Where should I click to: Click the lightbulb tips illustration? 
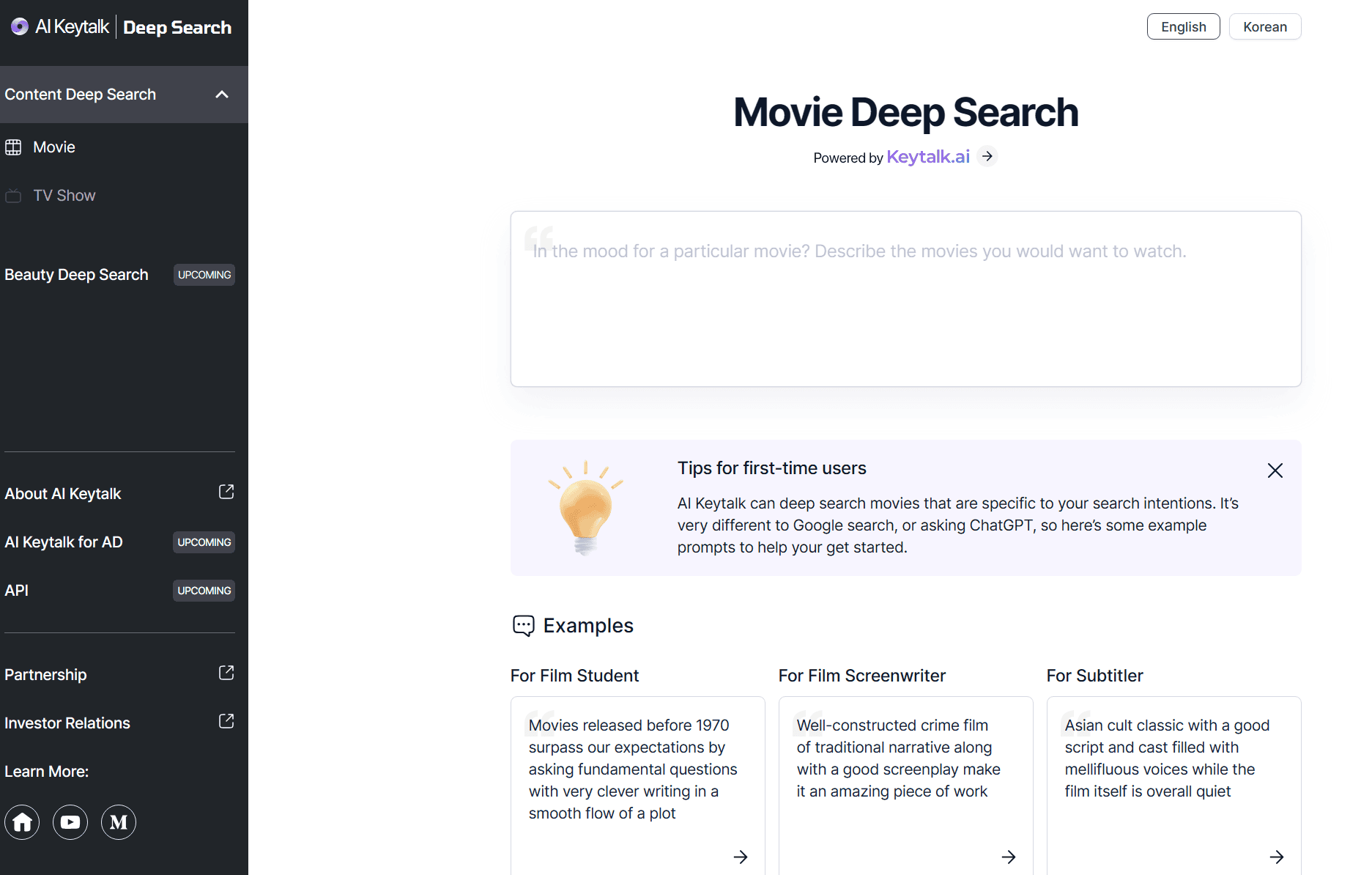coord(585,508)
